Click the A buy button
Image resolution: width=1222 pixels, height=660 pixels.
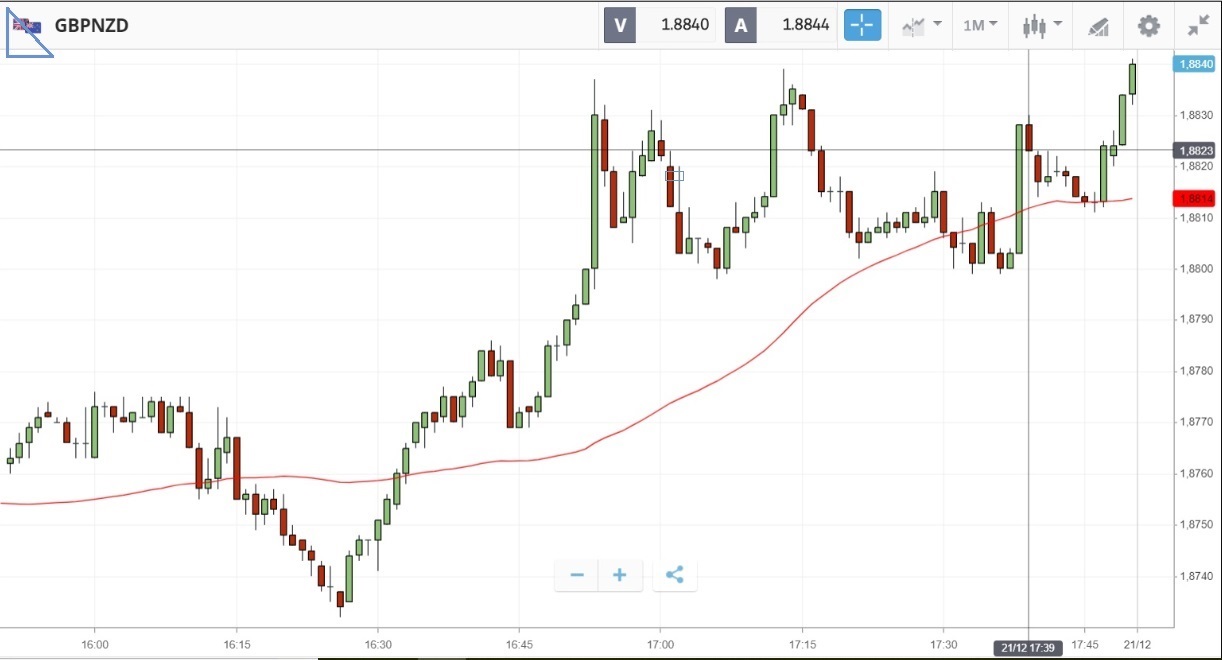coord(741,25)
